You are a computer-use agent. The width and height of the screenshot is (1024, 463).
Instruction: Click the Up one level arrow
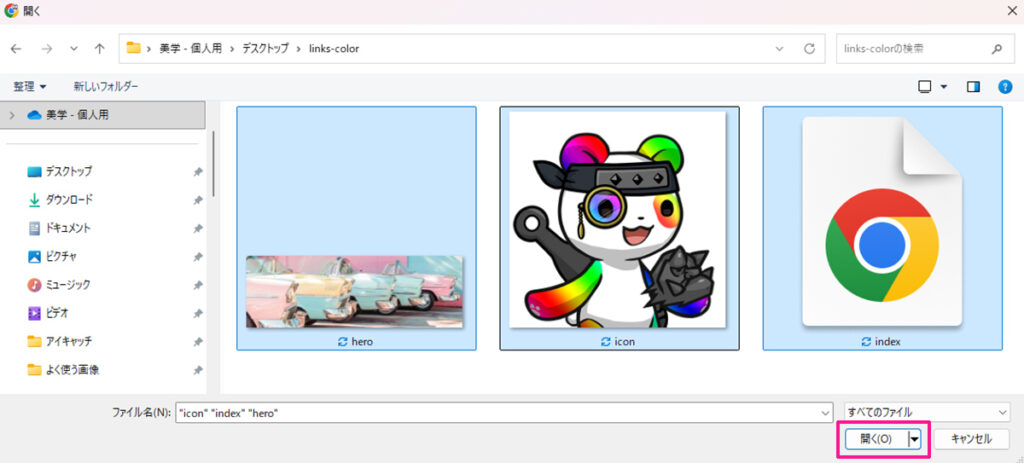[99, 48]
